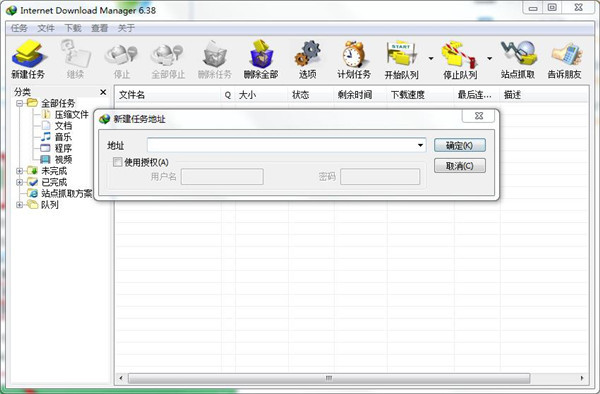Click the horizontal scrollbar of download list
Image resolution: width=600 pixels, height=394 pixels.
click(x=329, y=378)
